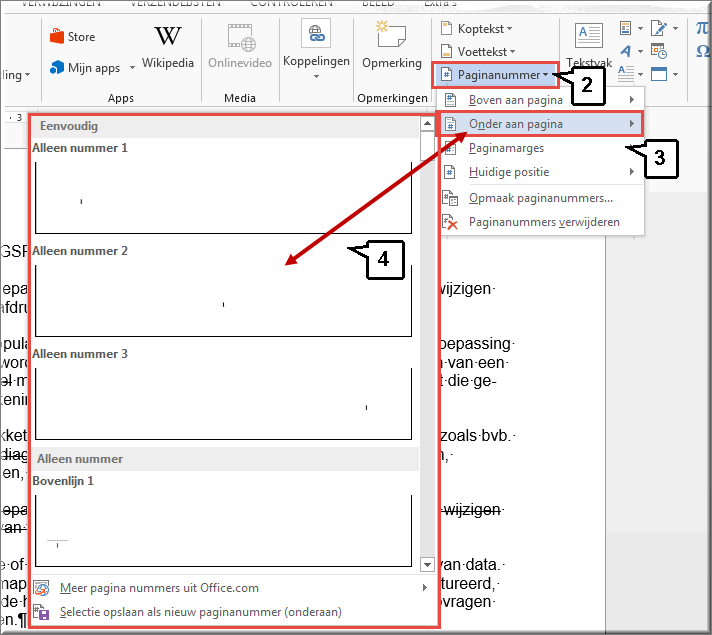Insert date and time icon

658,51
